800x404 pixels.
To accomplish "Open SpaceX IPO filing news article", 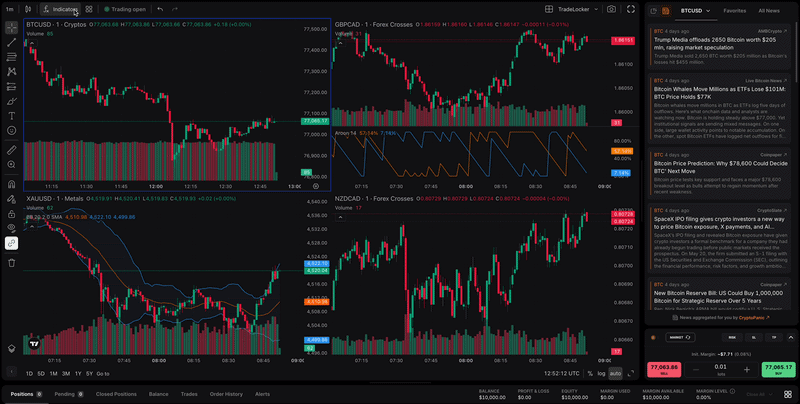I will (719, 240).
